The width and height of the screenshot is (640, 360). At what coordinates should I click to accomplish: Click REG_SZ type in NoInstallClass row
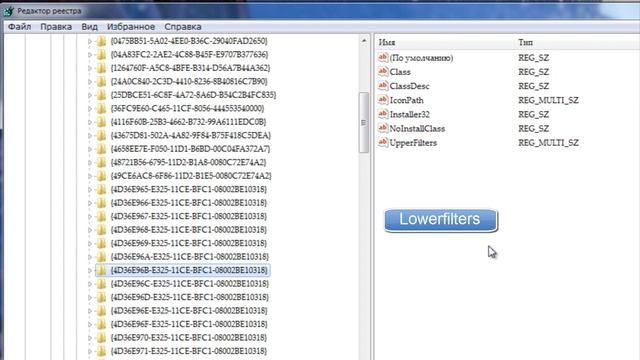tap(533, 128)
